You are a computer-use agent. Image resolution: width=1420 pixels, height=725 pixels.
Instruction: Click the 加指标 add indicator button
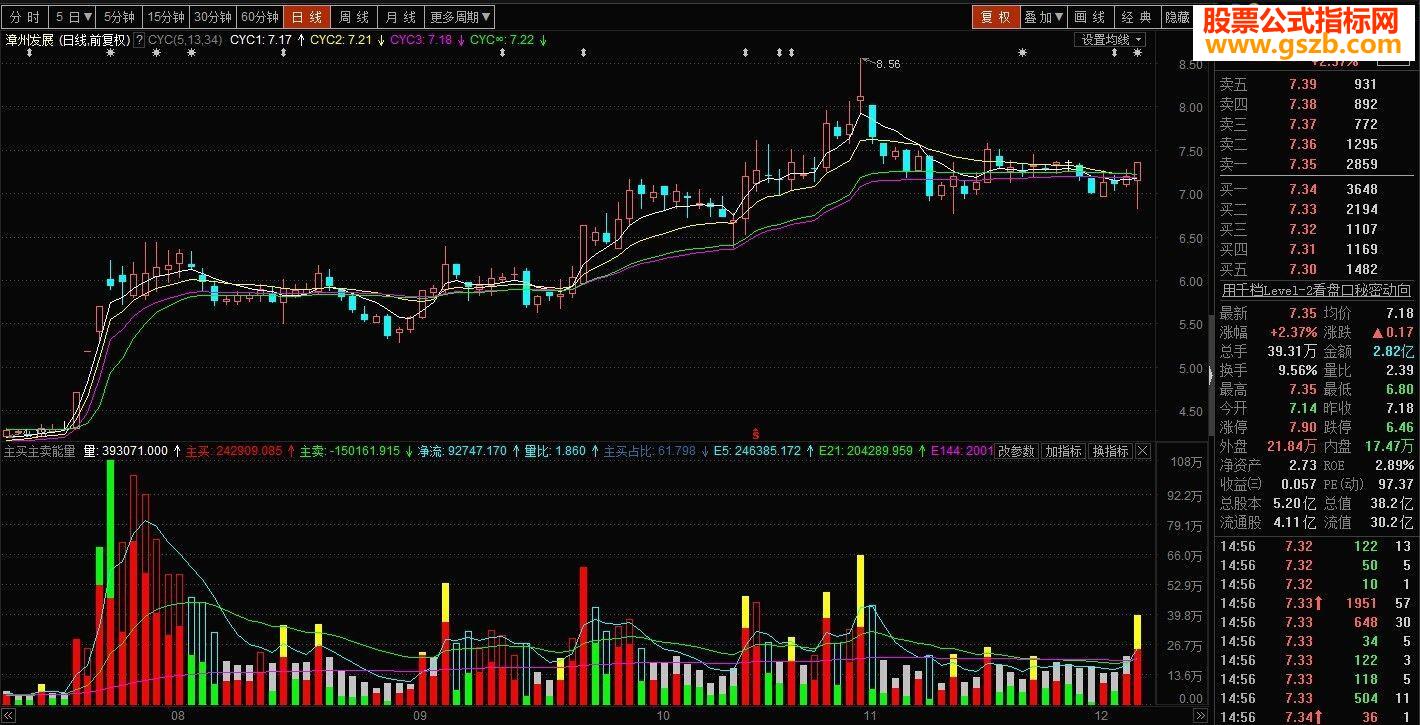point(1063,451)
